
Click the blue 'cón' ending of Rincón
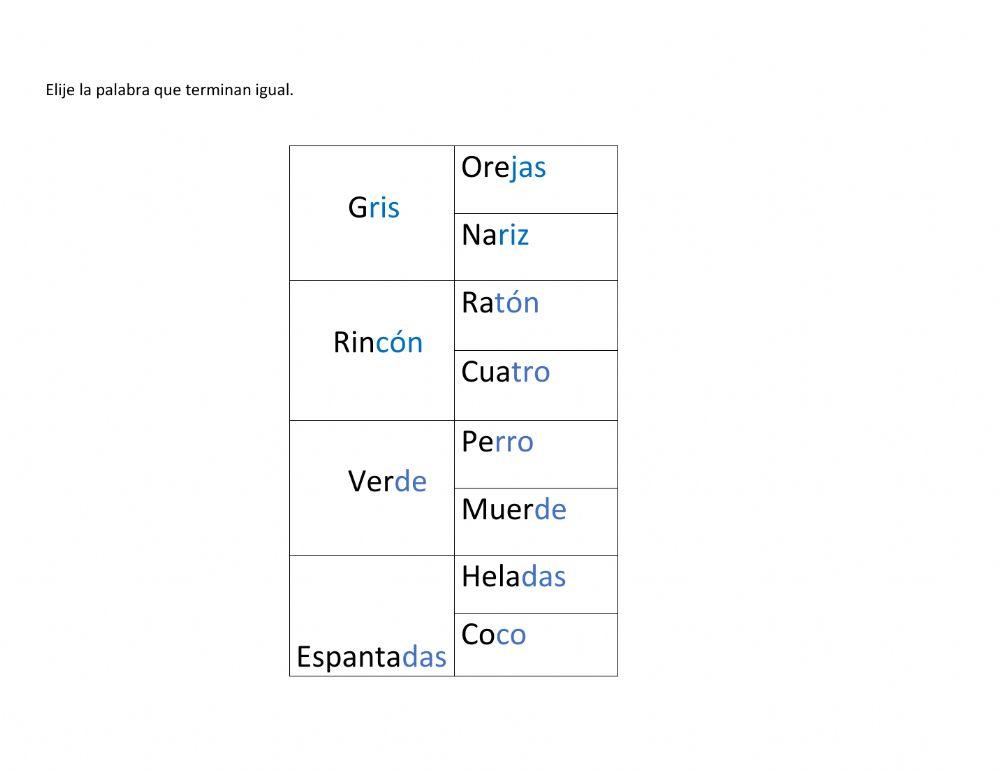(x=399, y=343)
